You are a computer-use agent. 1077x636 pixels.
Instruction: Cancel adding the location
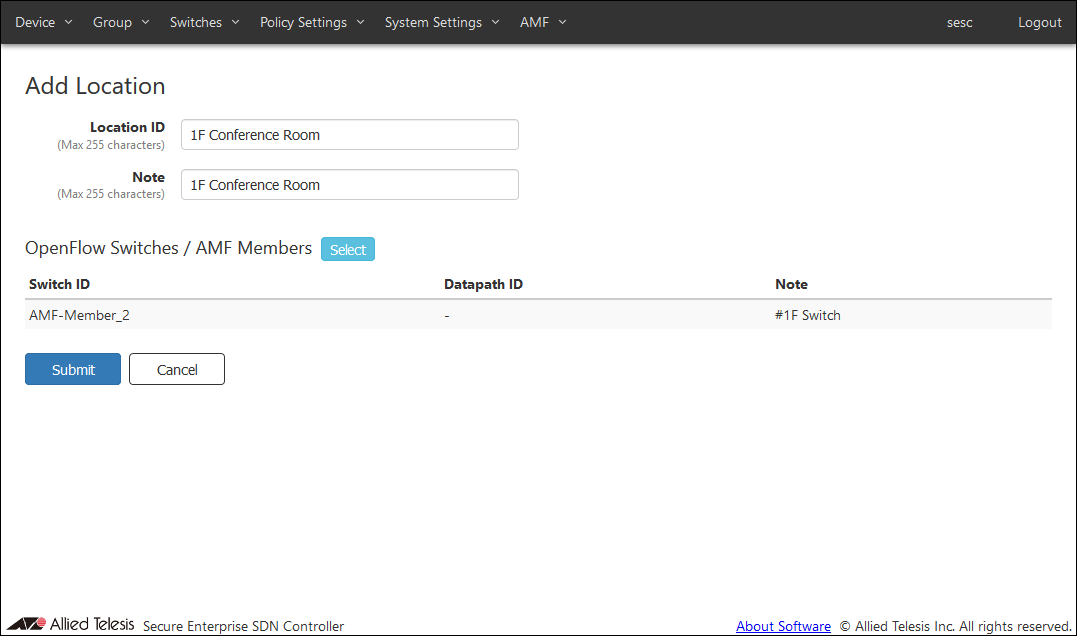177,369
